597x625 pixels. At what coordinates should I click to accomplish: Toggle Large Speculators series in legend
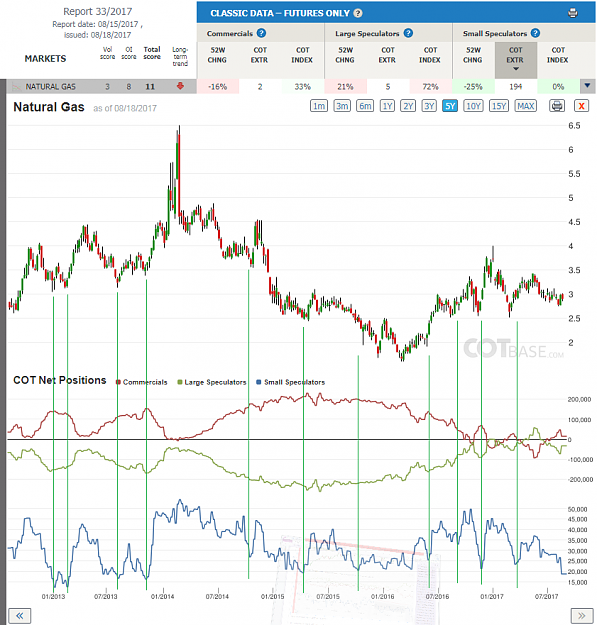click(x=212, y=382)
